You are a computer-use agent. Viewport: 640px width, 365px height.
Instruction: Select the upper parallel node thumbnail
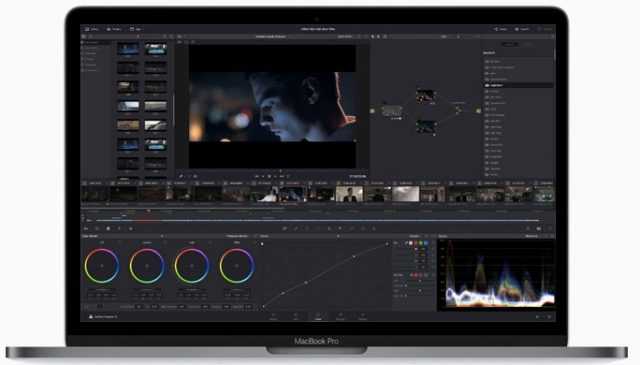point(425,96)
